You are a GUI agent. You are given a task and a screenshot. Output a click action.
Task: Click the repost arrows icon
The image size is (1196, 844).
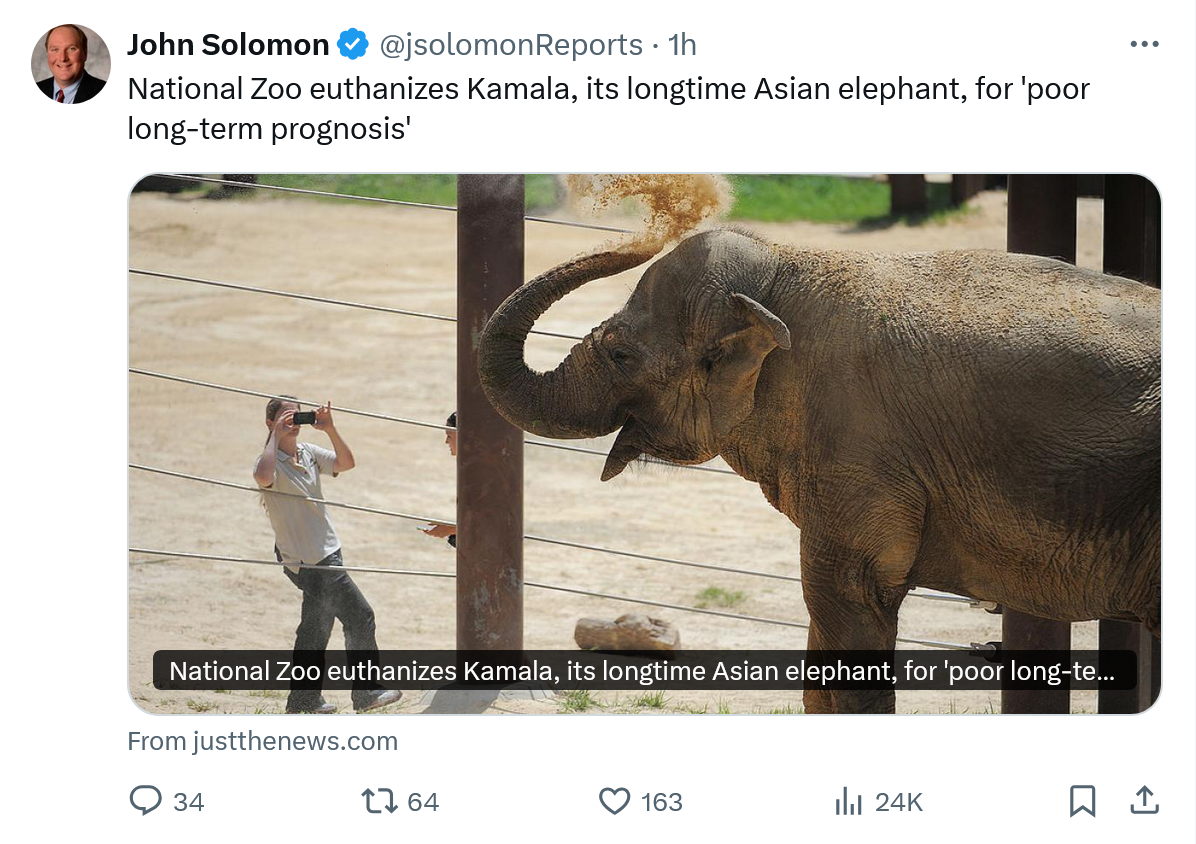pos(379,801)
